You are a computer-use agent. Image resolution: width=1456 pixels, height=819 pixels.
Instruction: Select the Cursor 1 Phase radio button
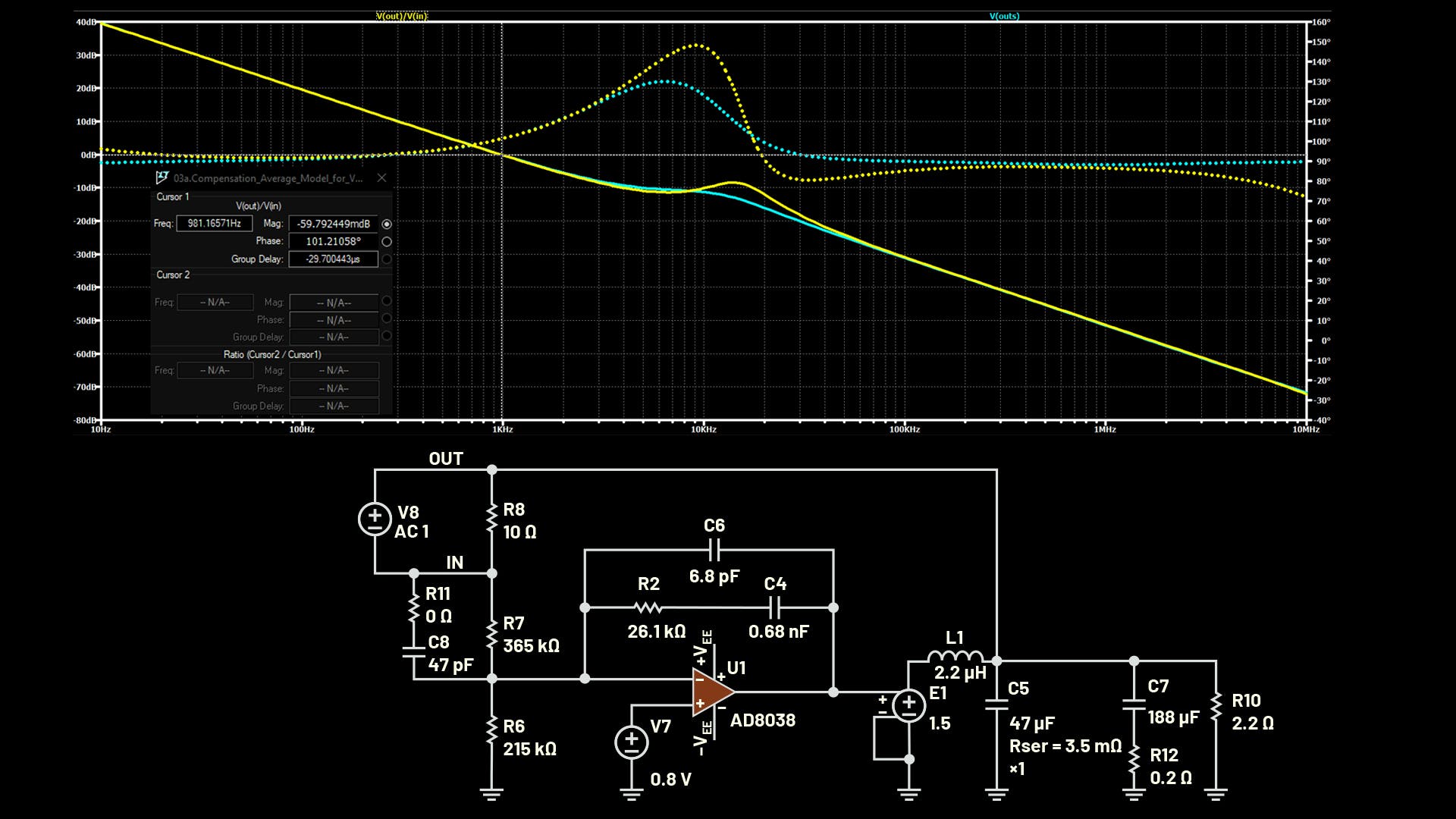387,242
